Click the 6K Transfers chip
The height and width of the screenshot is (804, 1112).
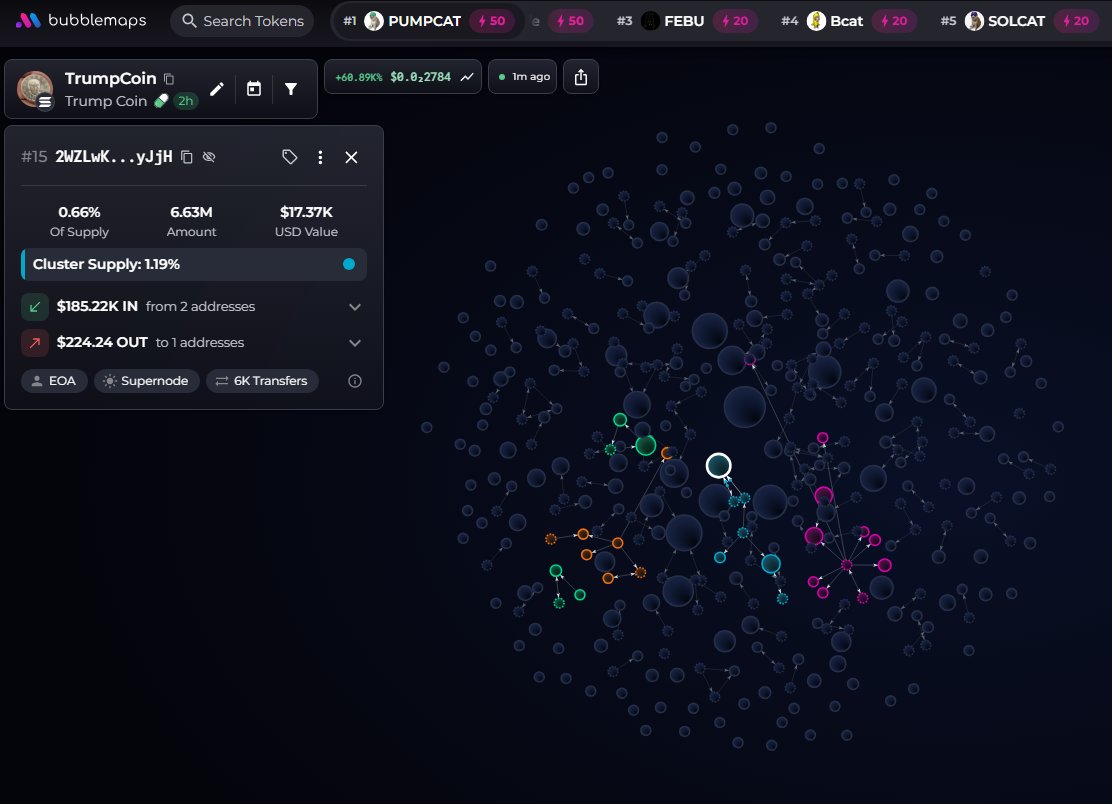pyautogui.click(x=262, y=381)
